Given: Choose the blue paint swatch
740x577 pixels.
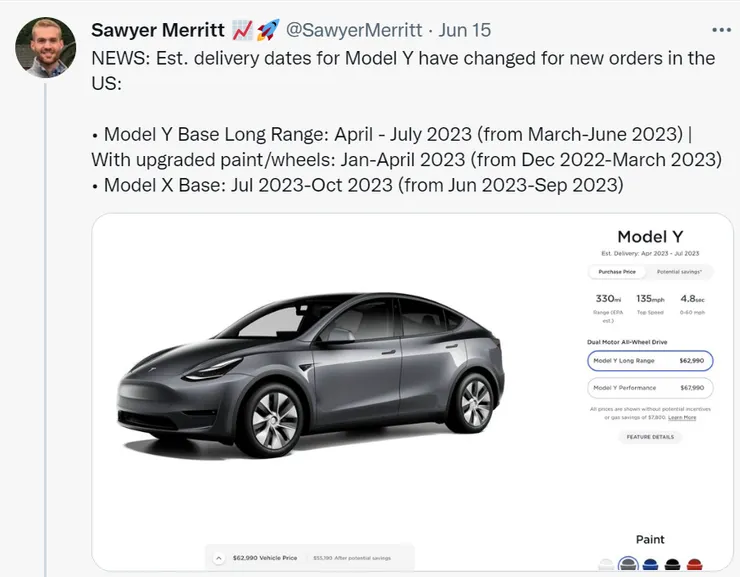Looking at the screenshot, I should click(x=651, y=566).
